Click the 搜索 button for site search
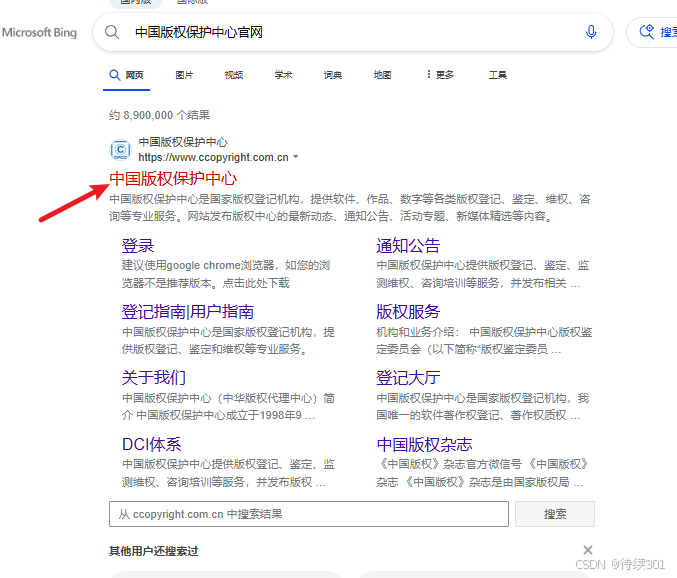The height and width of the screenshot is (578, 677). point(555,514)
